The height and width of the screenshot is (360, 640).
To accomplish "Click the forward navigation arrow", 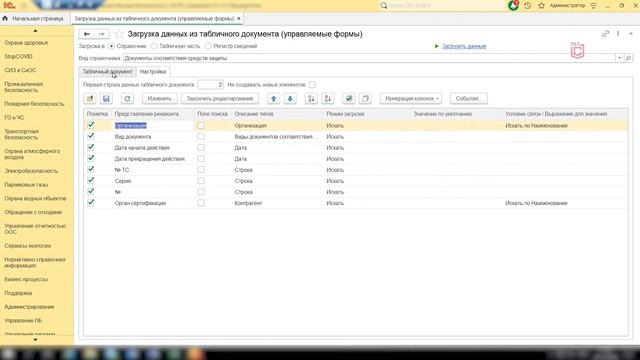I will tap(102, 34).
